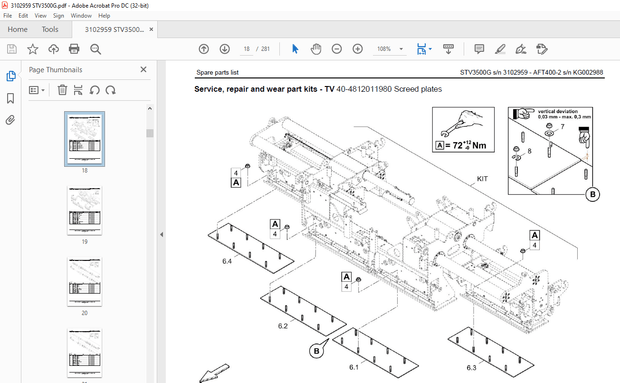Zoom out with the minus button
620x383 pixels.
(x=336, y=49)
